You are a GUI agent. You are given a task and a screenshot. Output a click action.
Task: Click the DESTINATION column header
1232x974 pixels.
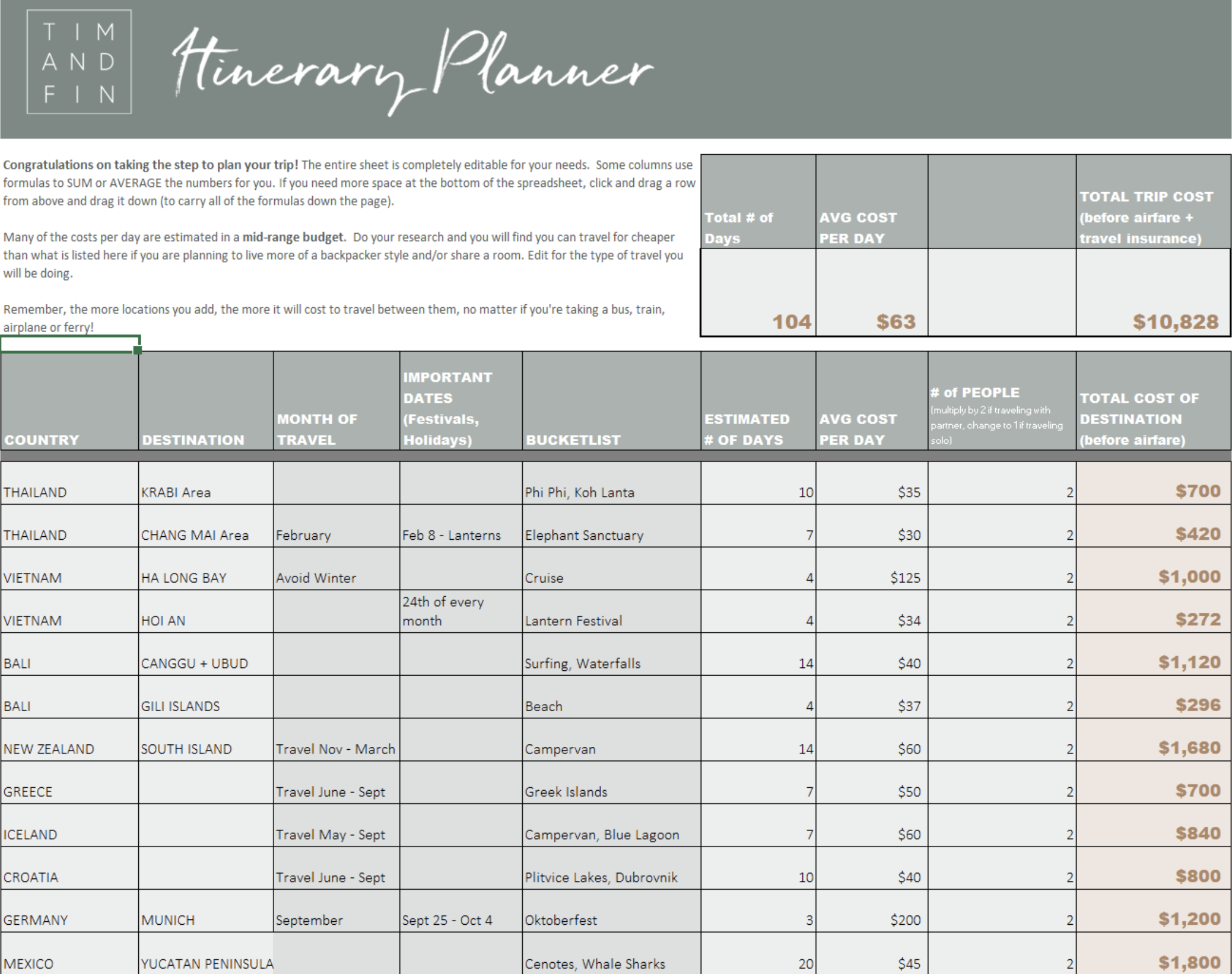206,401
